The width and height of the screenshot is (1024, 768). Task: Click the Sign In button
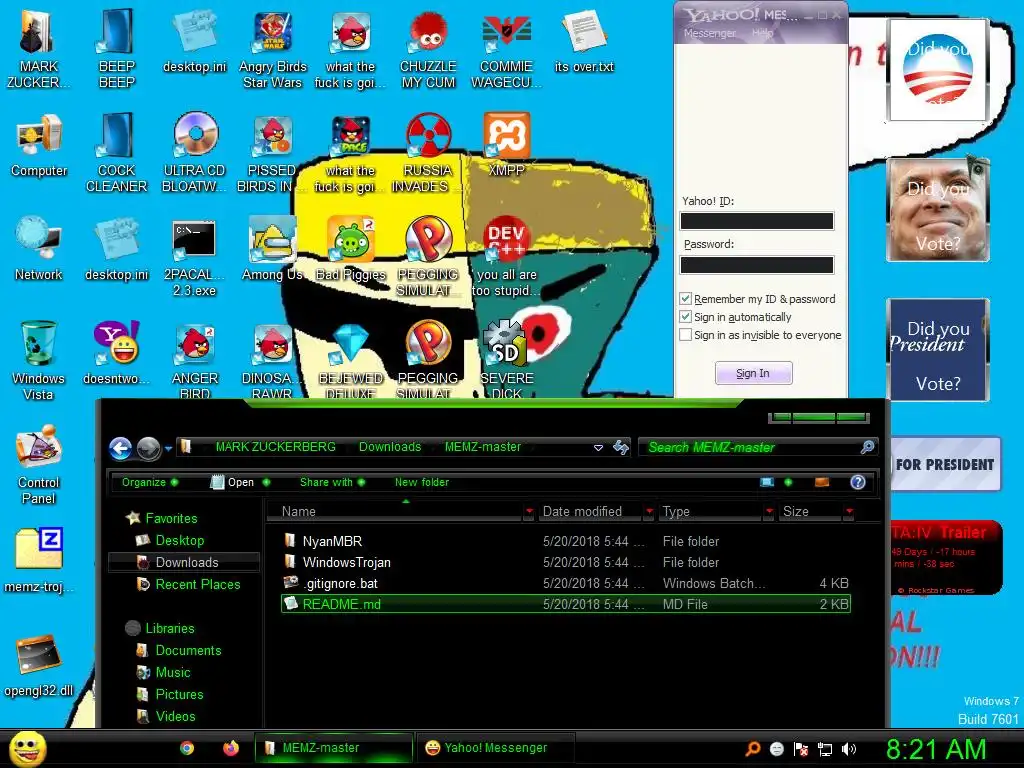pyautogui.click(x=753, y=373)
